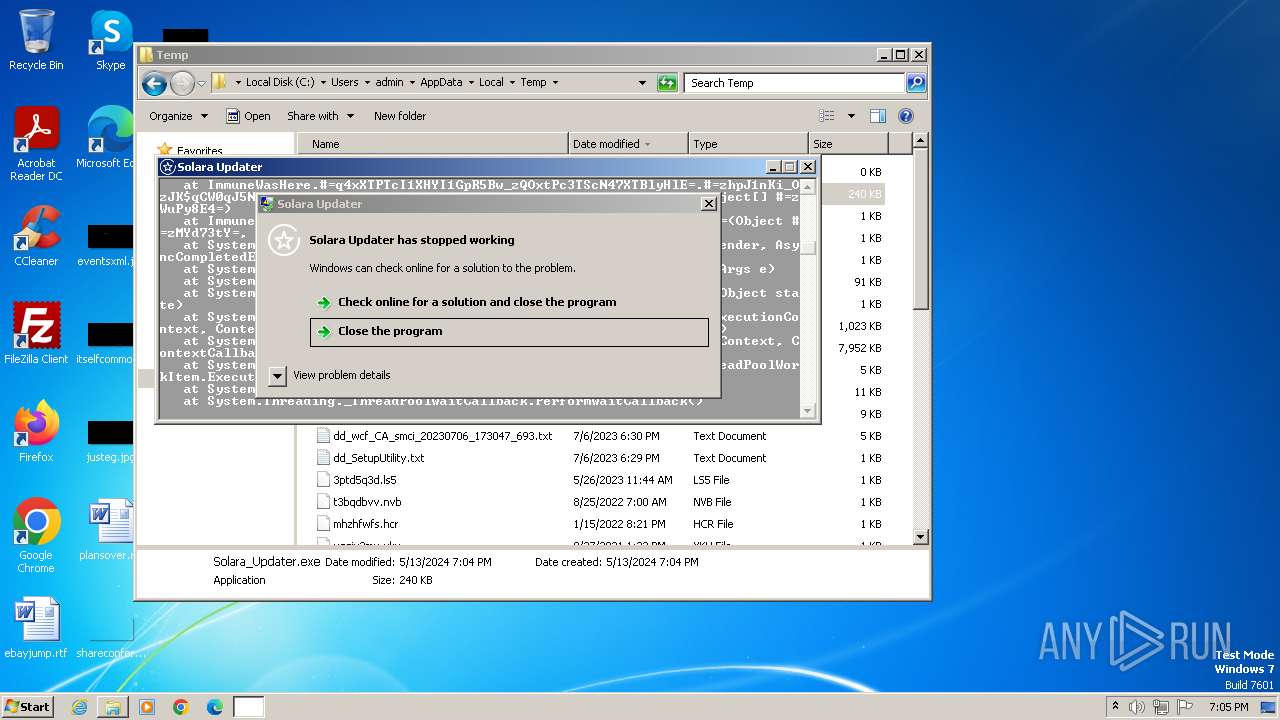The height and width of the screenshot is (720, 1280).
Task: Click the Open toolbar button
Action: tap(248, 116)
